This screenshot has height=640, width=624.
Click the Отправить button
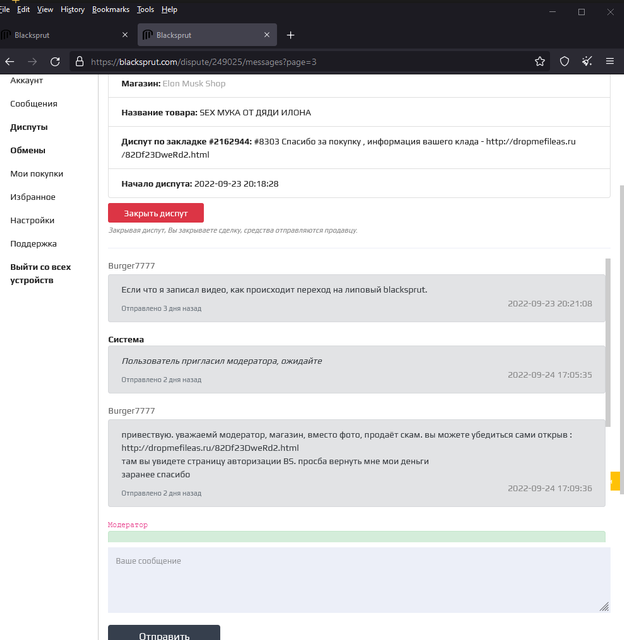point(164,633)
